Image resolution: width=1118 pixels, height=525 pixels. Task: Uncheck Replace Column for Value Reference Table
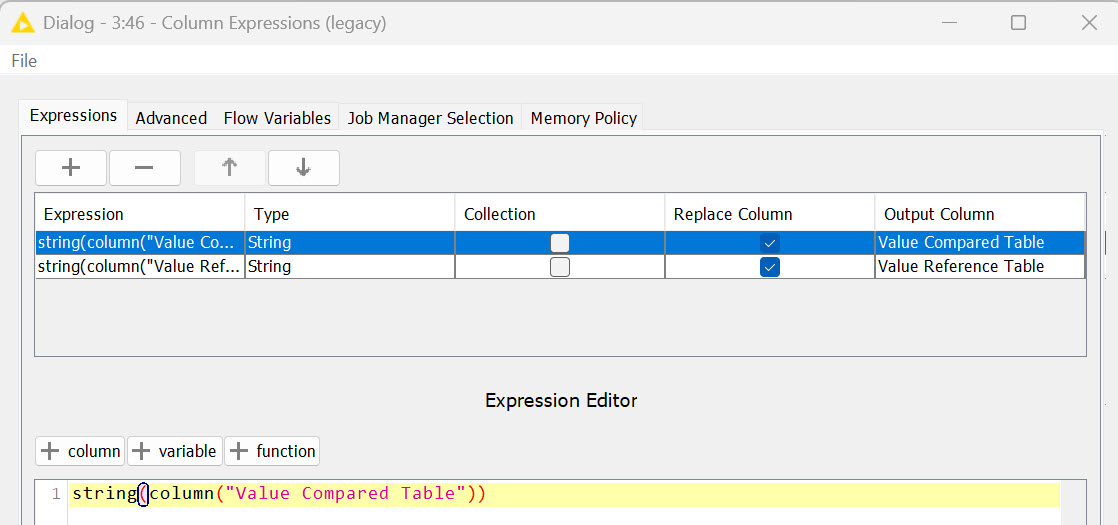[769, 267]
